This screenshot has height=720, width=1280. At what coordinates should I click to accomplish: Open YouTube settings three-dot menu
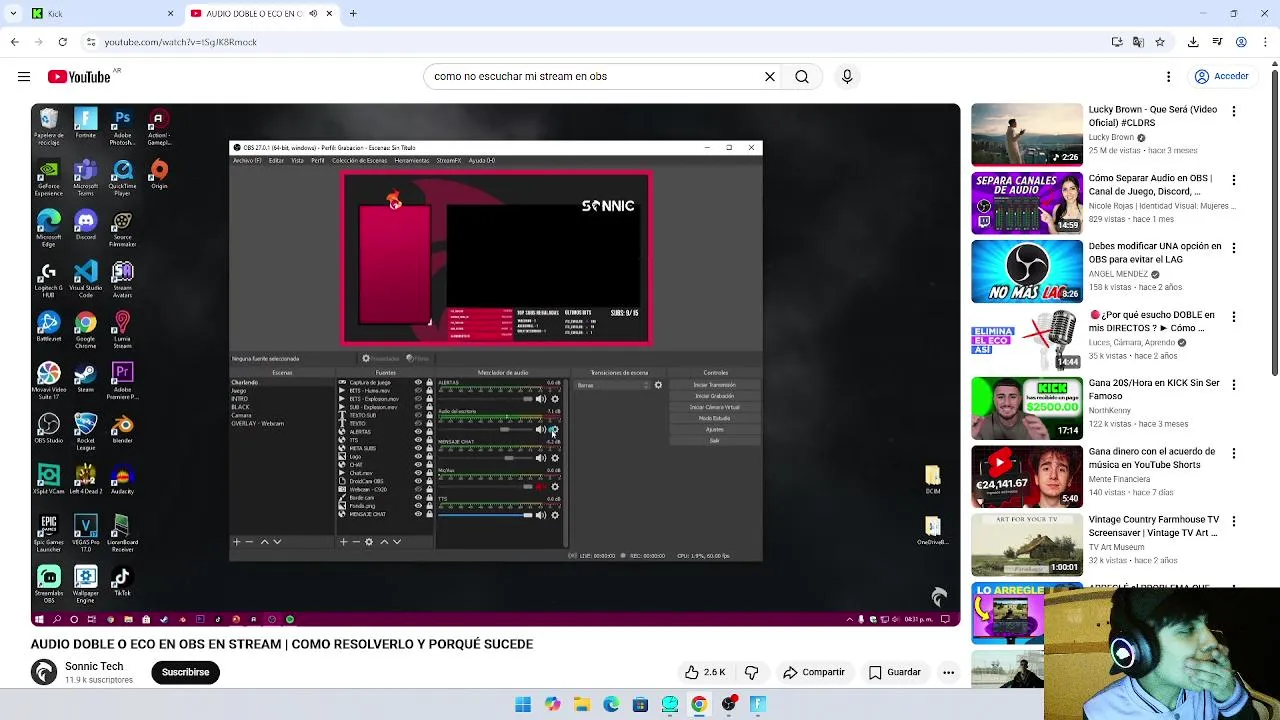[1168, 76]
